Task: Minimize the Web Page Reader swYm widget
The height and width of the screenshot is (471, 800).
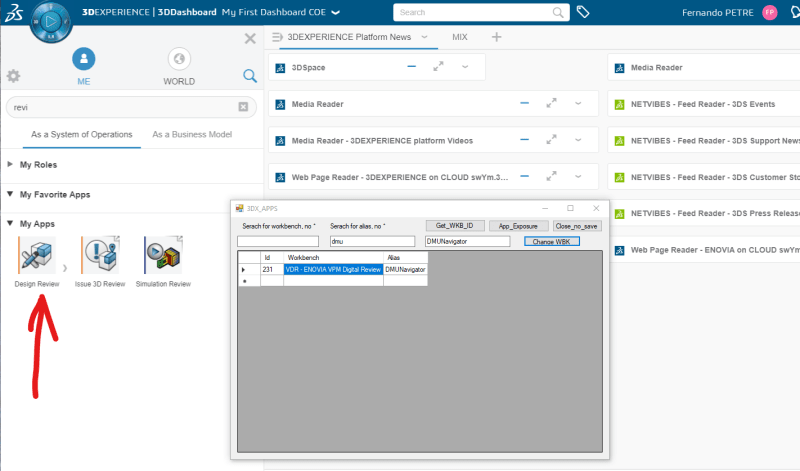Action: click(x=524, y=176)
